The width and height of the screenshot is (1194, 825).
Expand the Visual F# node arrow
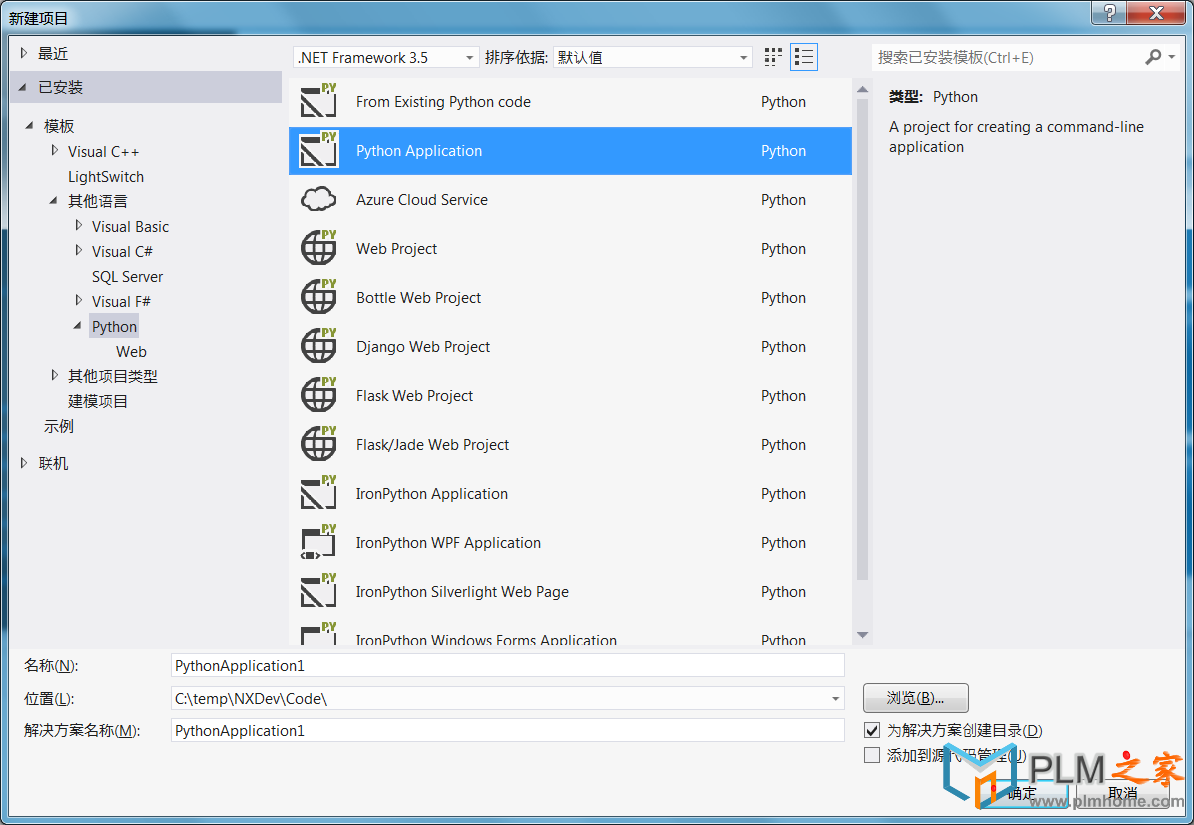(78, 301)
